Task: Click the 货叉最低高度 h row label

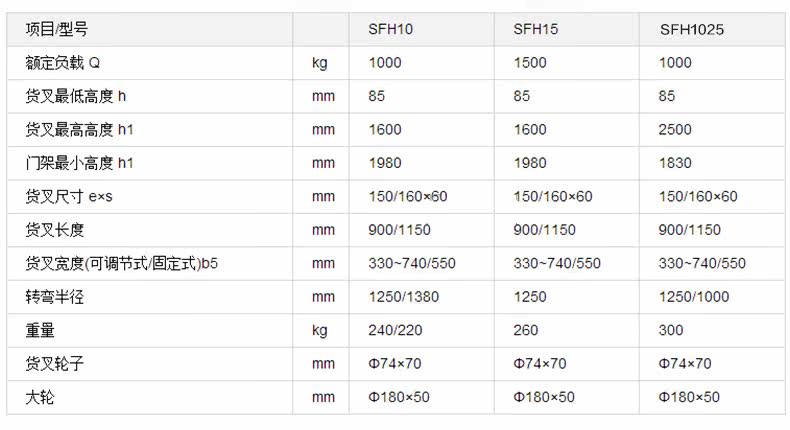Action: [75, 96]
